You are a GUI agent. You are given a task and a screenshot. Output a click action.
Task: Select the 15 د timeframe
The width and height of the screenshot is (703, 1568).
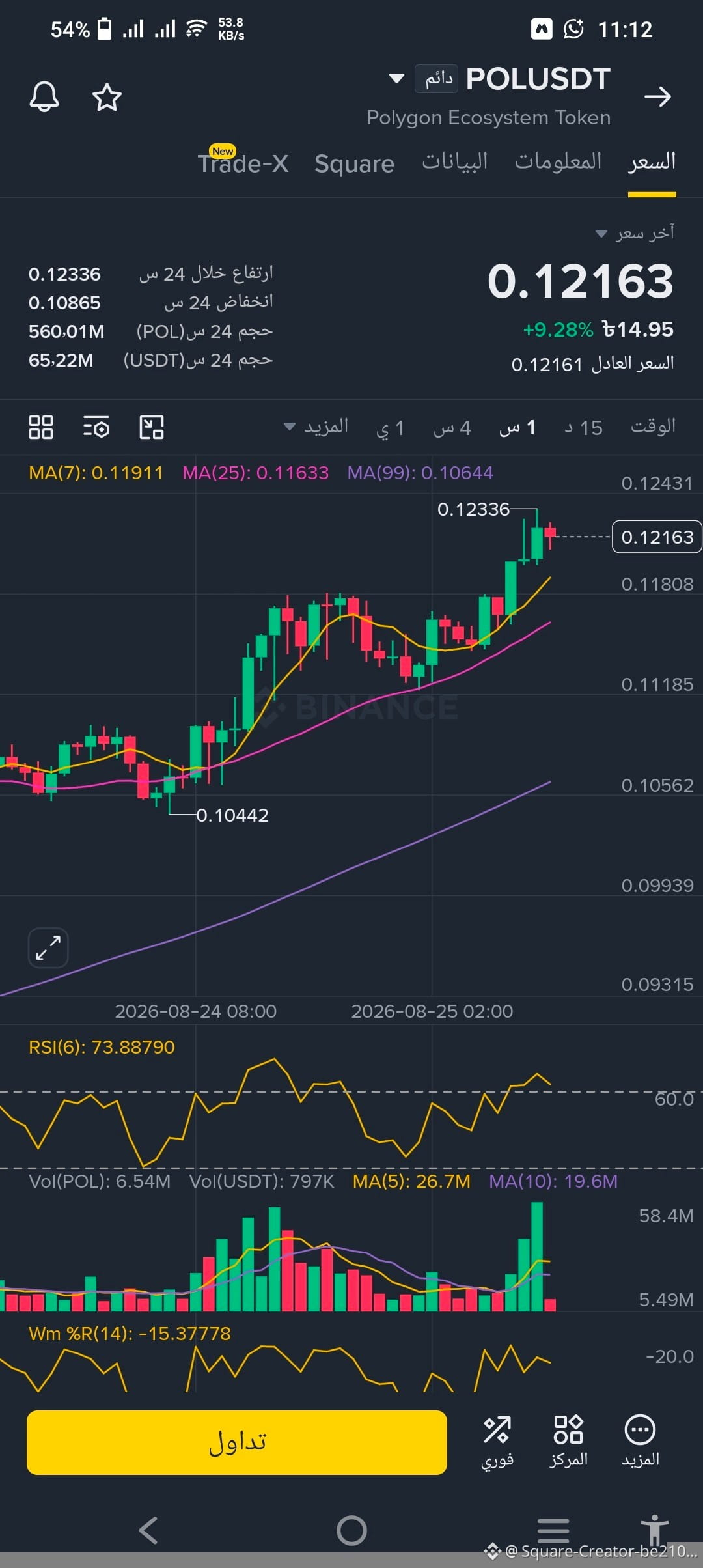(x=583, y=428)
